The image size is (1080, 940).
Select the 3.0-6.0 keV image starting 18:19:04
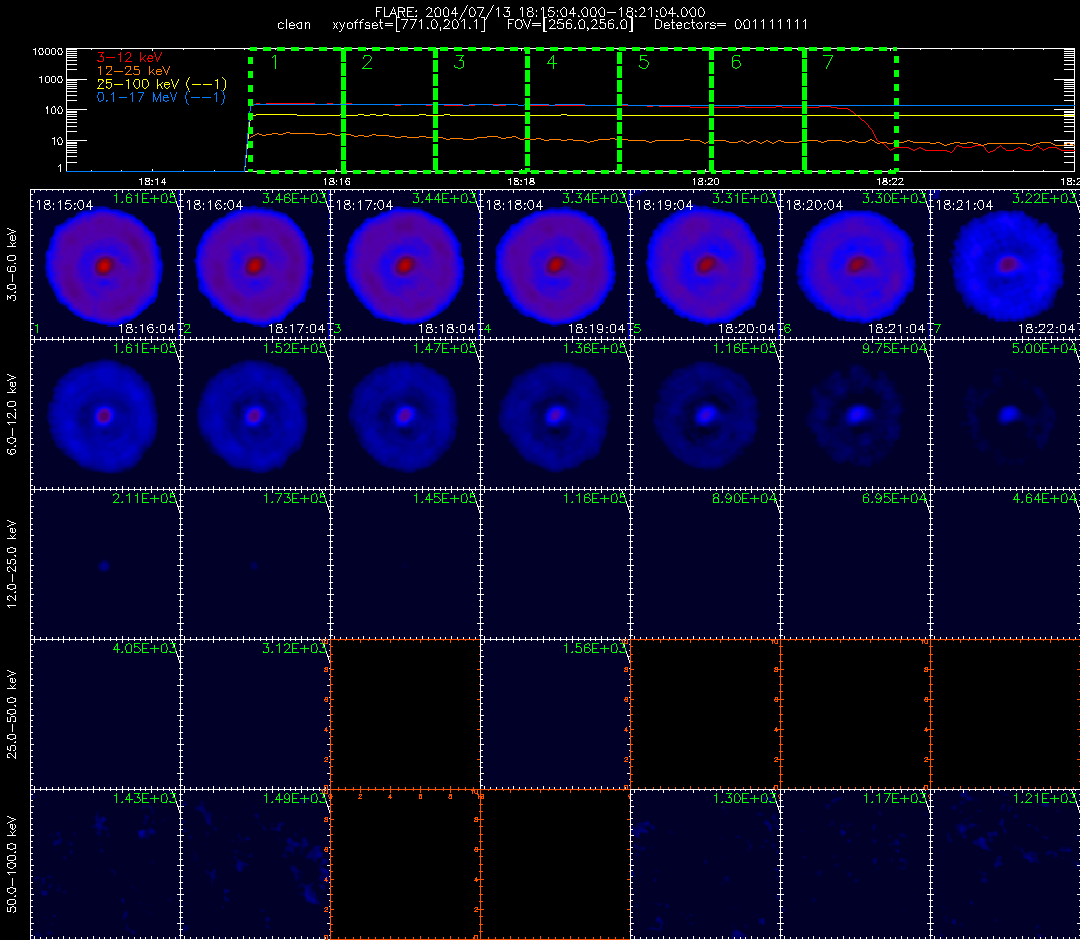[x=706, y=265]
